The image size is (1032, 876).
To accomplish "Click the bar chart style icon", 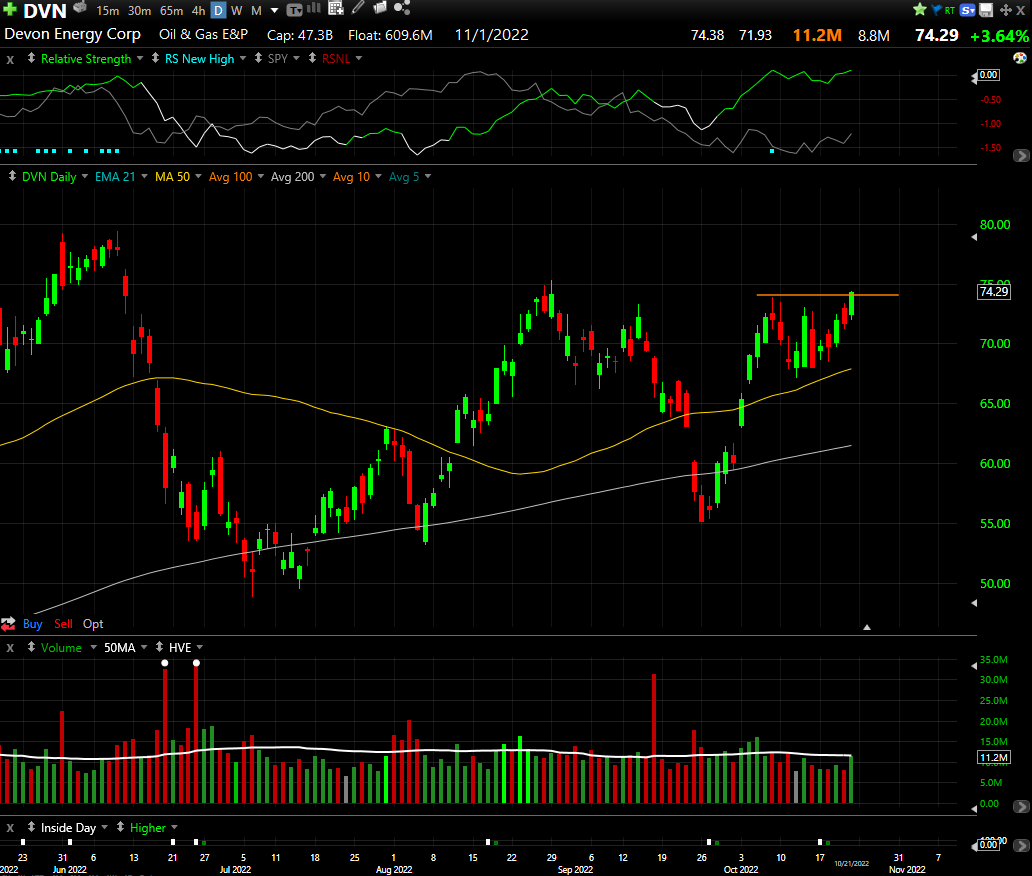I will (x=314, y=9).
